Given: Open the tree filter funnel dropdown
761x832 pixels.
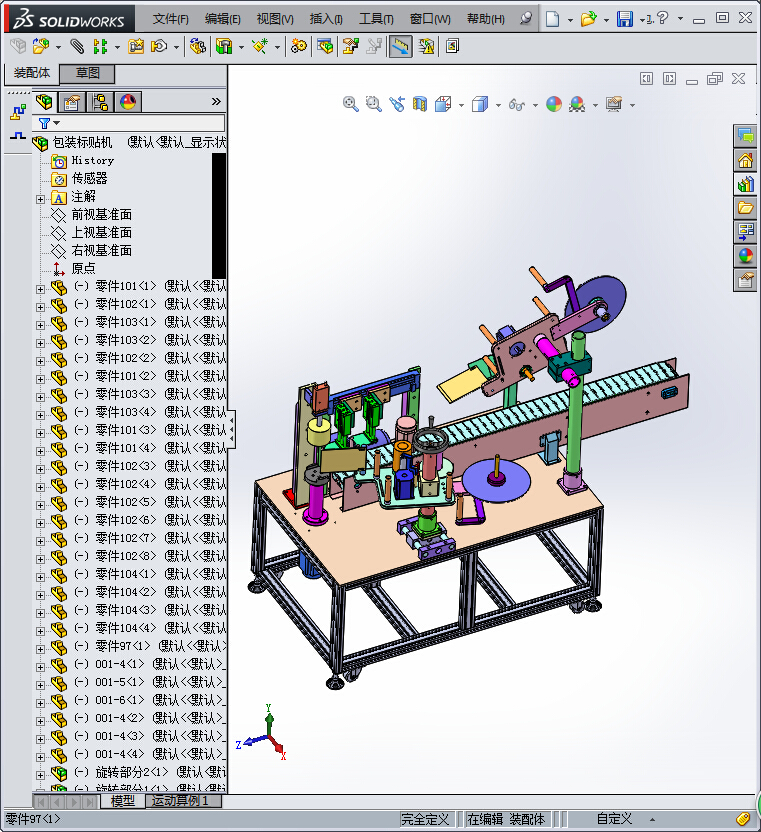Looking at the screenshot, I should tap(49, 123).
